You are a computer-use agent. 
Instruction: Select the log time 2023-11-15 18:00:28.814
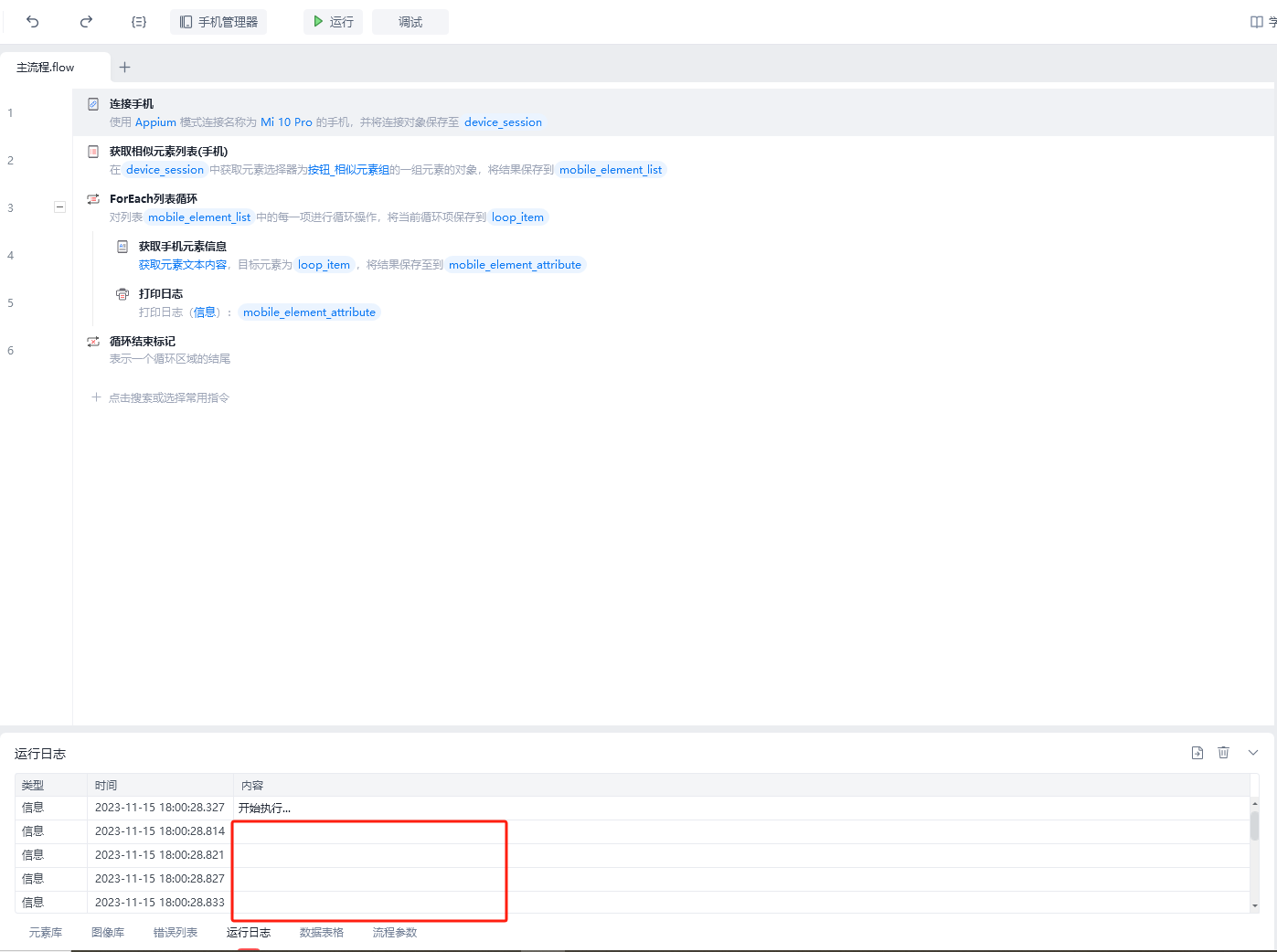tap(160, 831)
